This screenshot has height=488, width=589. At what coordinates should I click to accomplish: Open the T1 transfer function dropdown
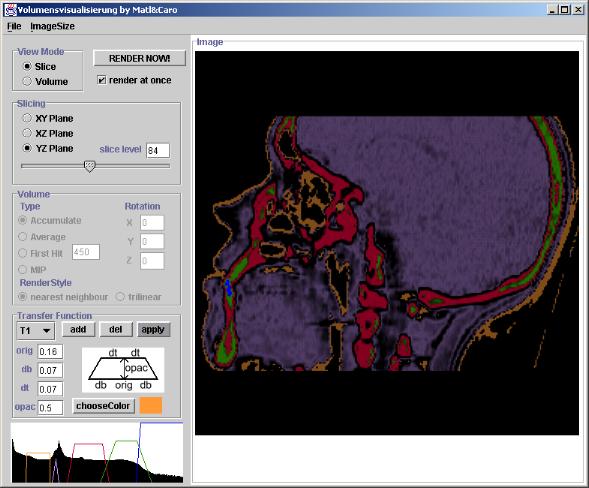pos(36,331)
